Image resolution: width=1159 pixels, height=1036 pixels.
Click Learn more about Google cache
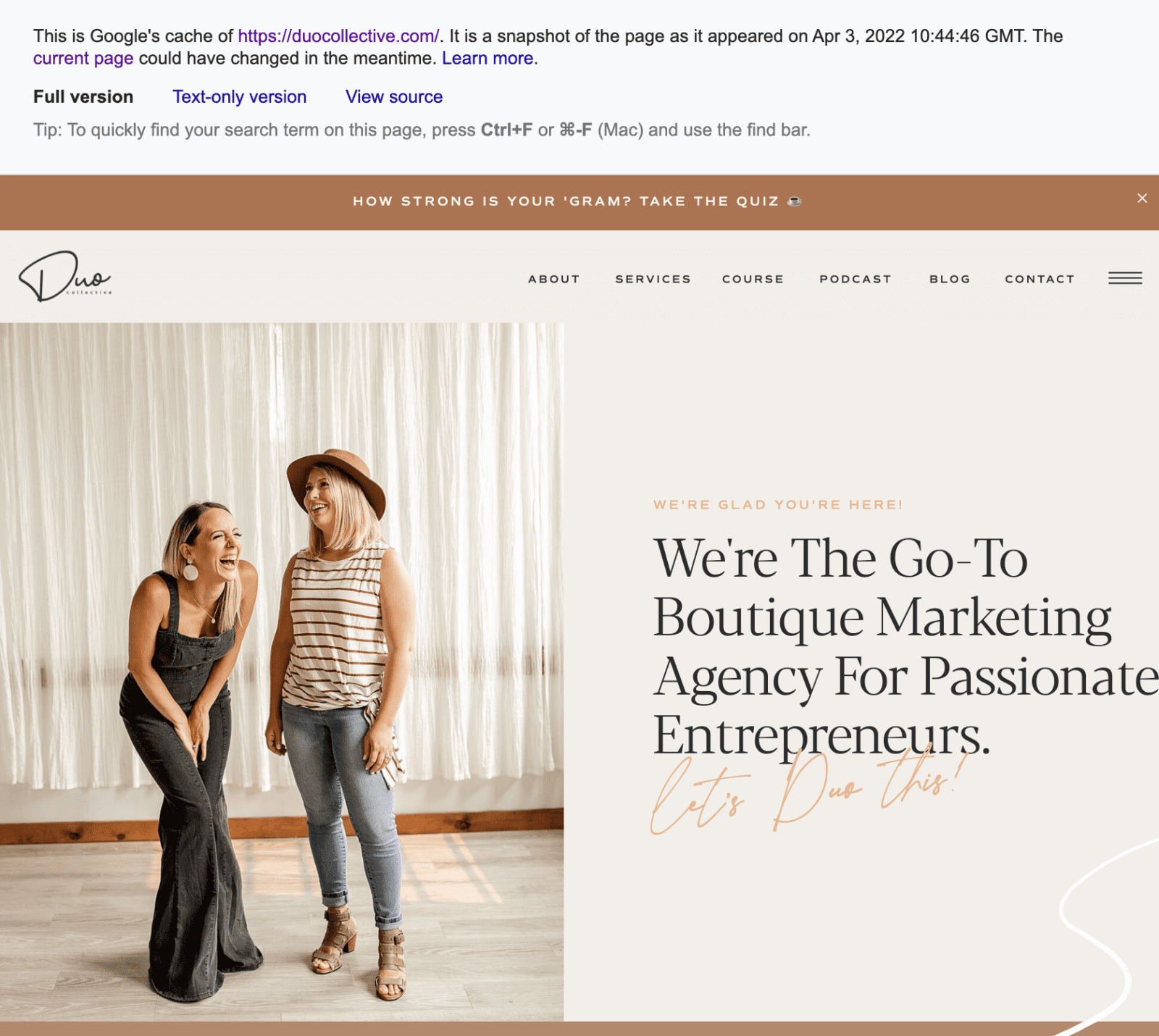pos(487,58)
